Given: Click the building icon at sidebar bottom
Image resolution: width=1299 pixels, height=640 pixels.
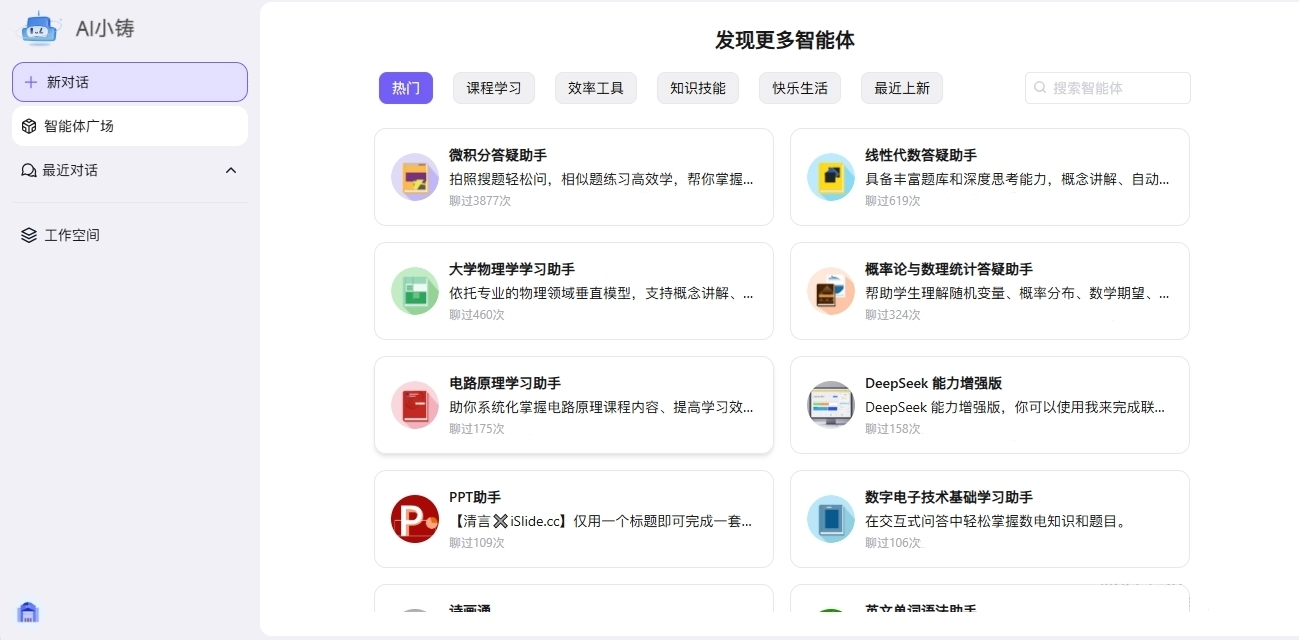Looking at the screenshot, I should coord(28,612).
